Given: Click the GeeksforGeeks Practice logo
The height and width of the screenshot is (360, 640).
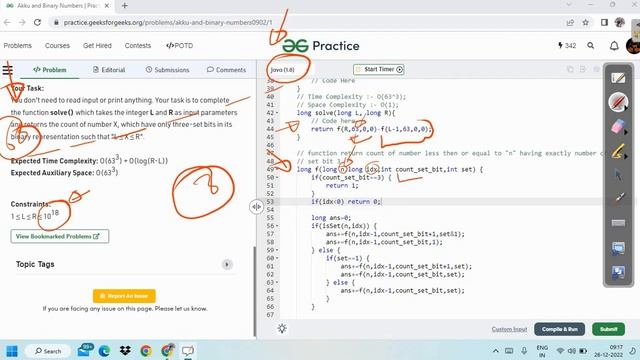Looking at the screenshot, I should coord(321,46).
